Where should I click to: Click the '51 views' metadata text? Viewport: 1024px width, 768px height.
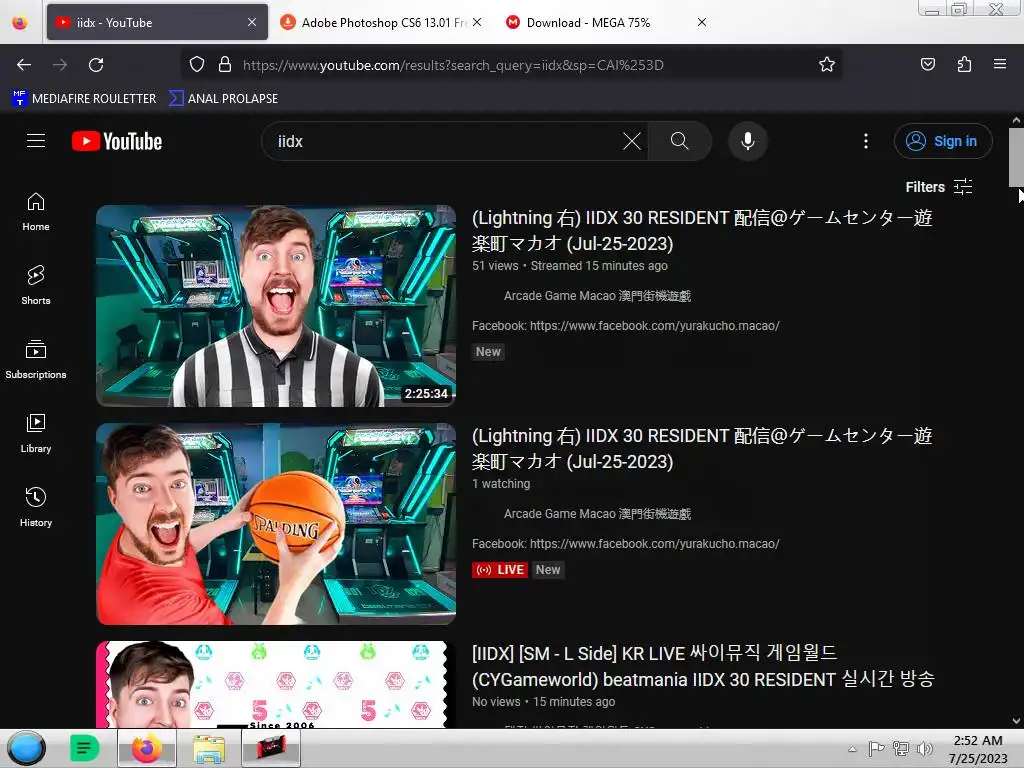tap(495, 266)
